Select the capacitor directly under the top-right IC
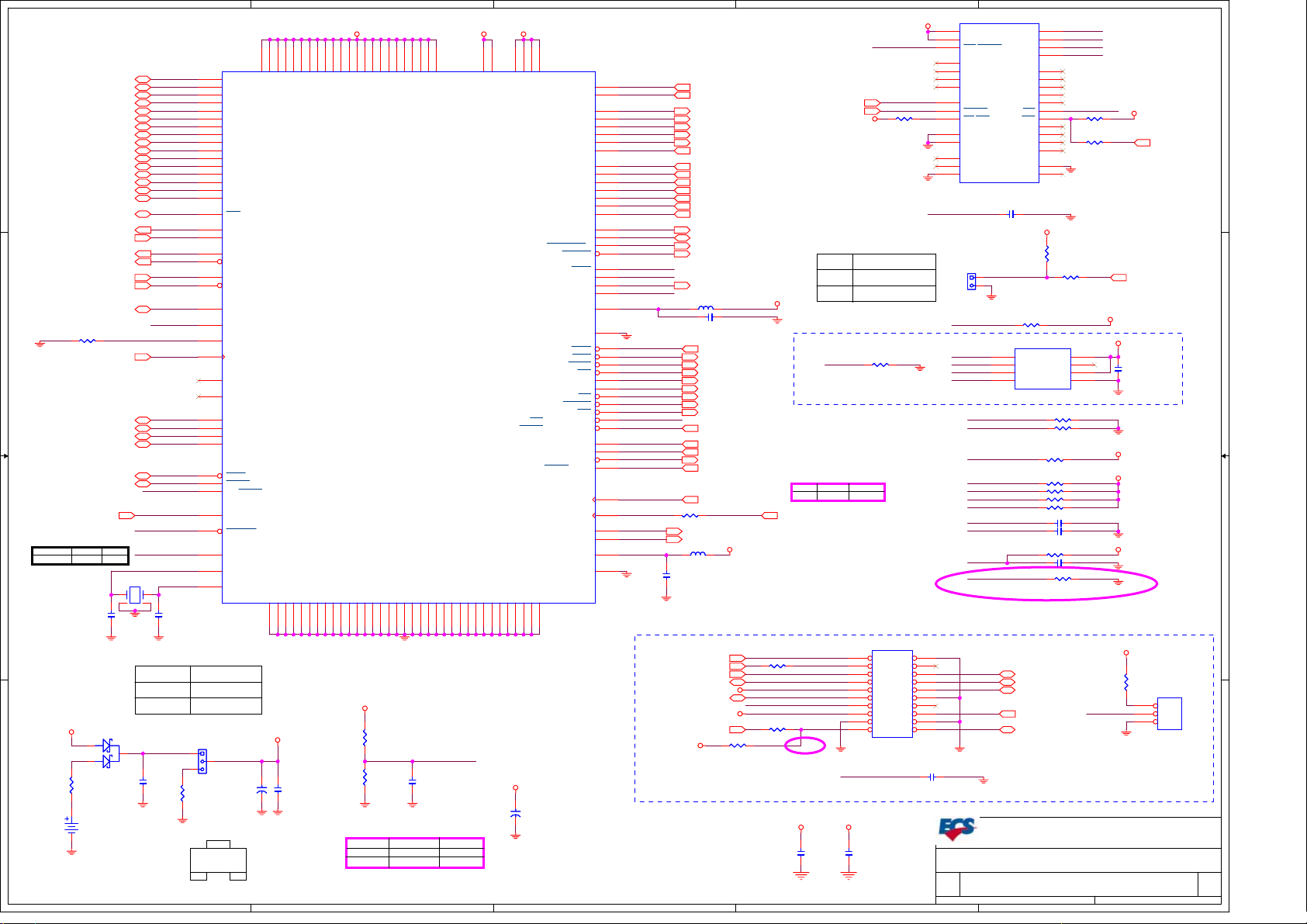 point(1011,214)
